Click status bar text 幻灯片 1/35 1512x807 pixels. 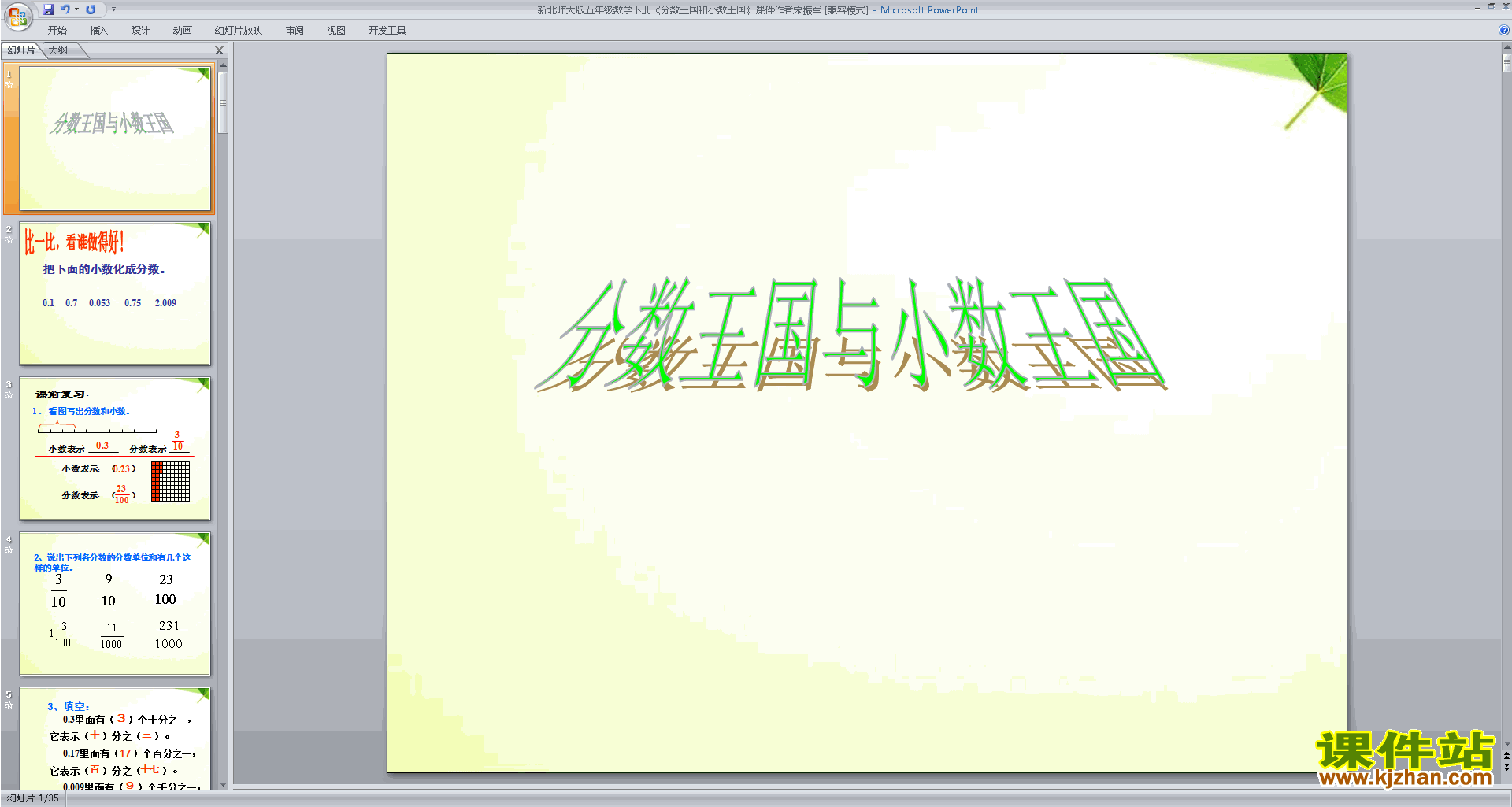[x=33, y=798]
